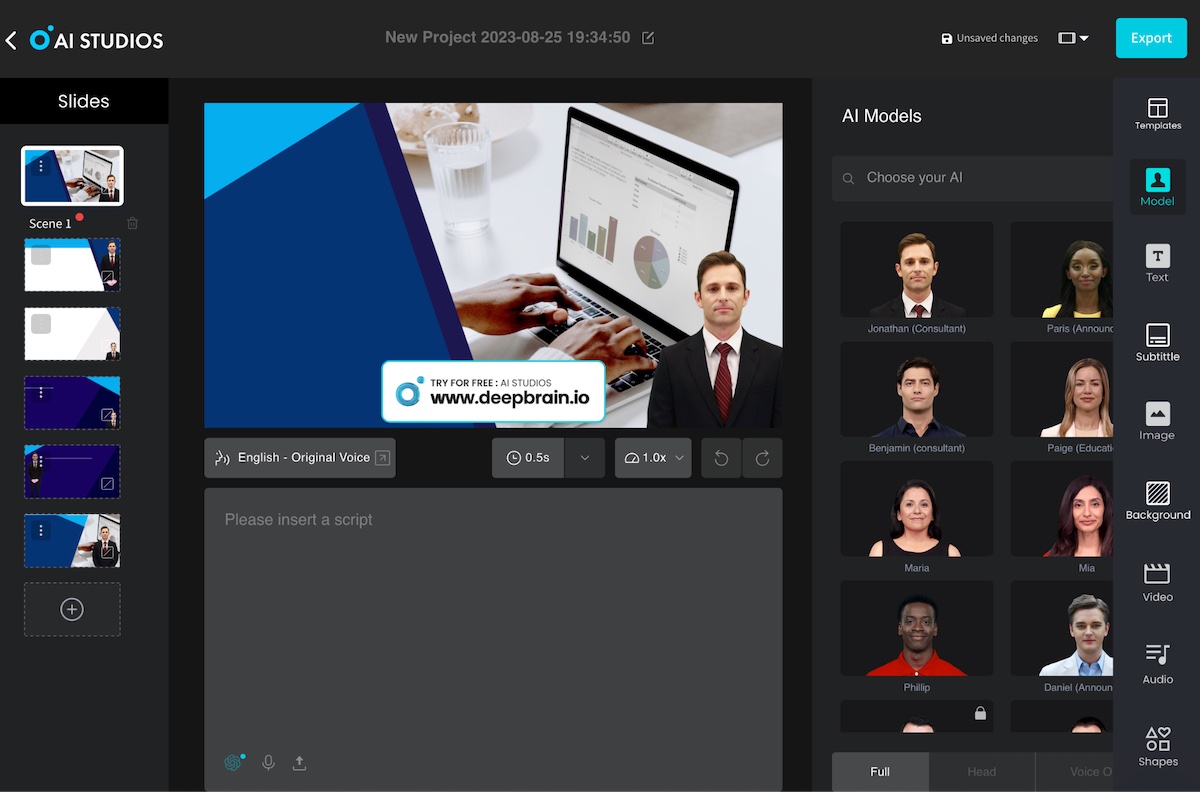Open the Audio panel
The image size is (1200, 792).
(1157, 664)
